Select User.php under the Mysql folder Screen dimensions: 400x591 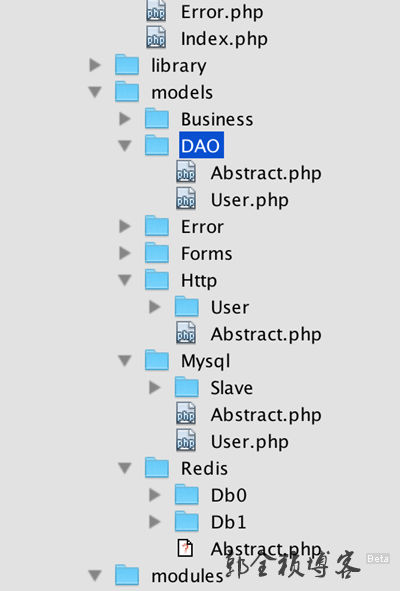(x=250, y=441)
